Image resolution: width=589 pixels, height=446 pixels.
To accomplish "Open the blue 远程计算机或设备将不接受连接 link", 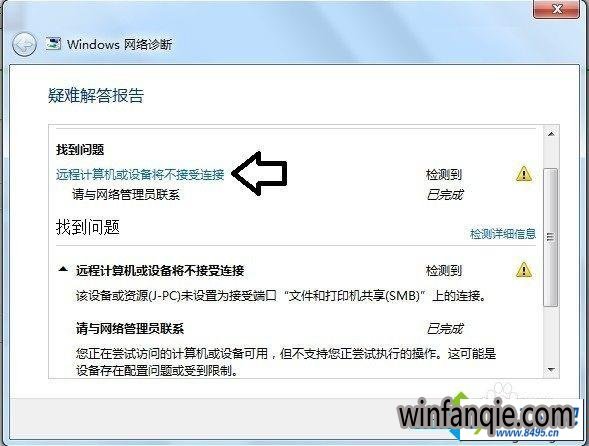I will 140,175.
